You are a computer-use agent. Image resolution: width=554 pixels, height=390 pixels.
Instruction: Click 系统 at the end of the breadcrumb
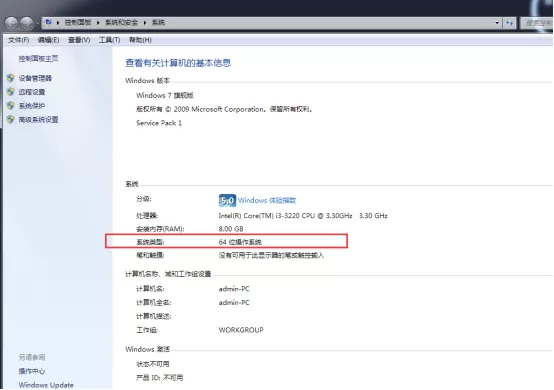(x=158, y=23)
